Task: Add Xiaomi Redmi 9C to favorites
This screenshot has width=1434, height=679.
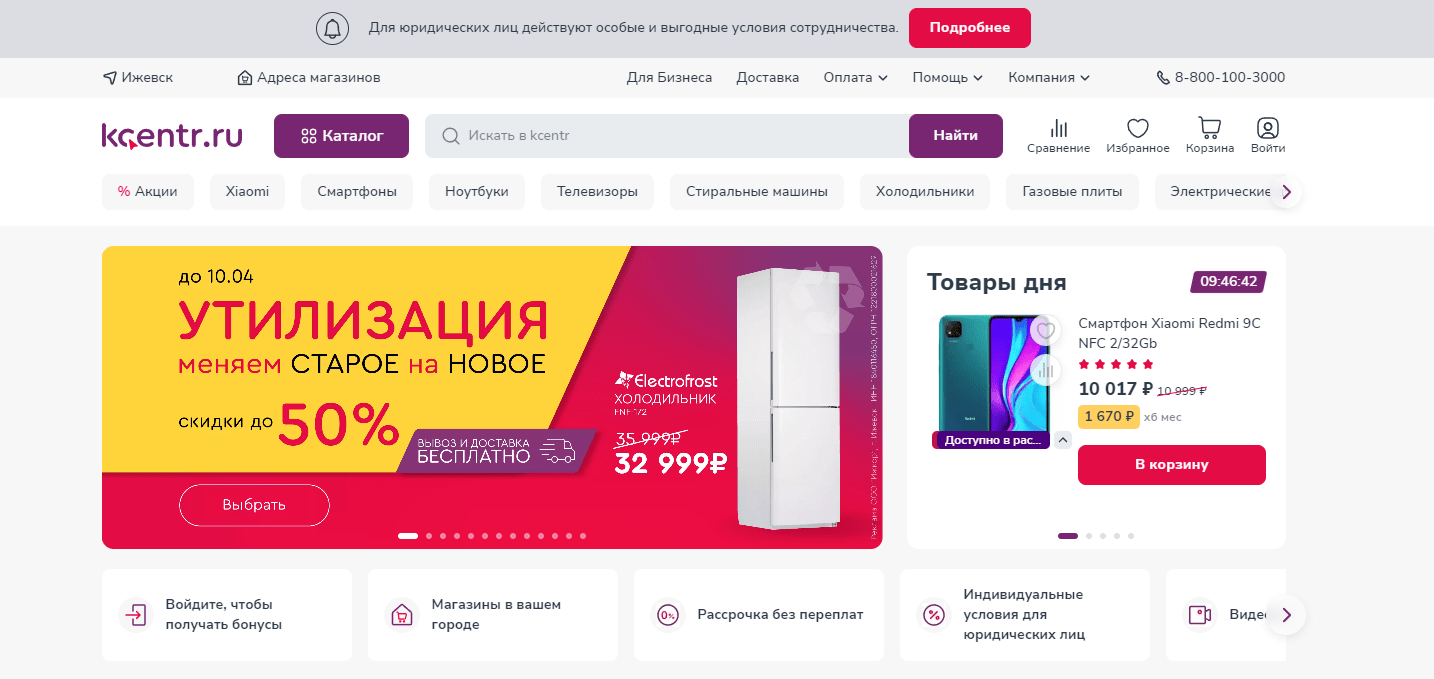Action: point(1046,331)
